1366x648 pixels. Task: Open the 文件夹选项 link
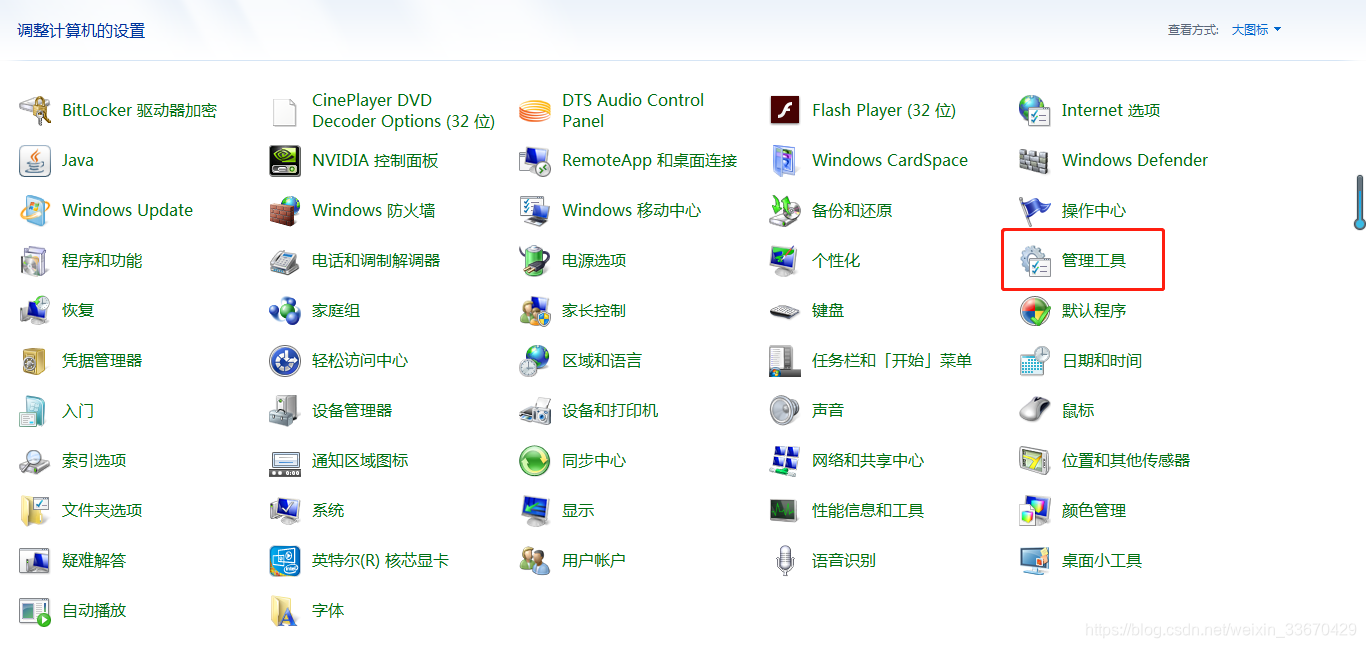102,510
